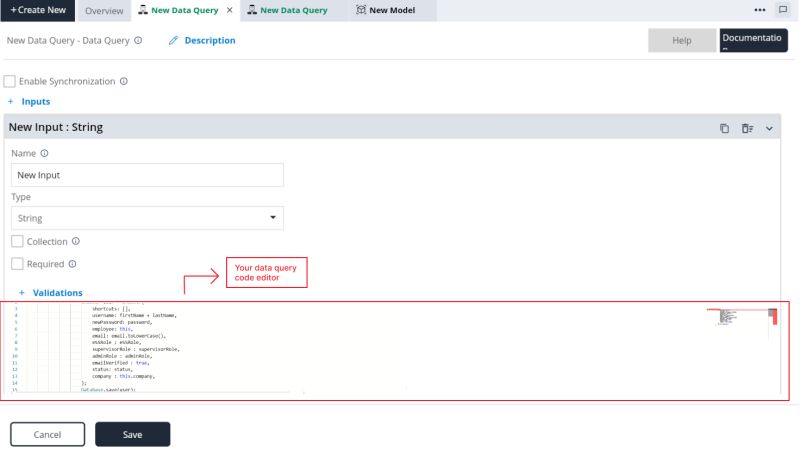
Task: Click info icon beside Data Query title
Action: click(138, 40)
